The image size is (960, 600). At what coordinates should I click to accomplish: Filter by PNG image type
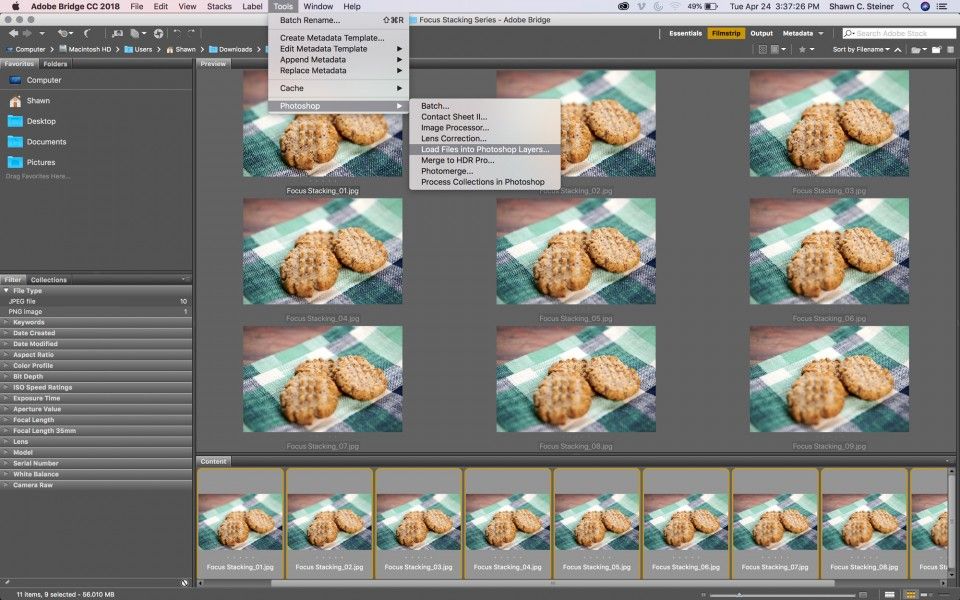pyautogui.click(x=96, y=312)
